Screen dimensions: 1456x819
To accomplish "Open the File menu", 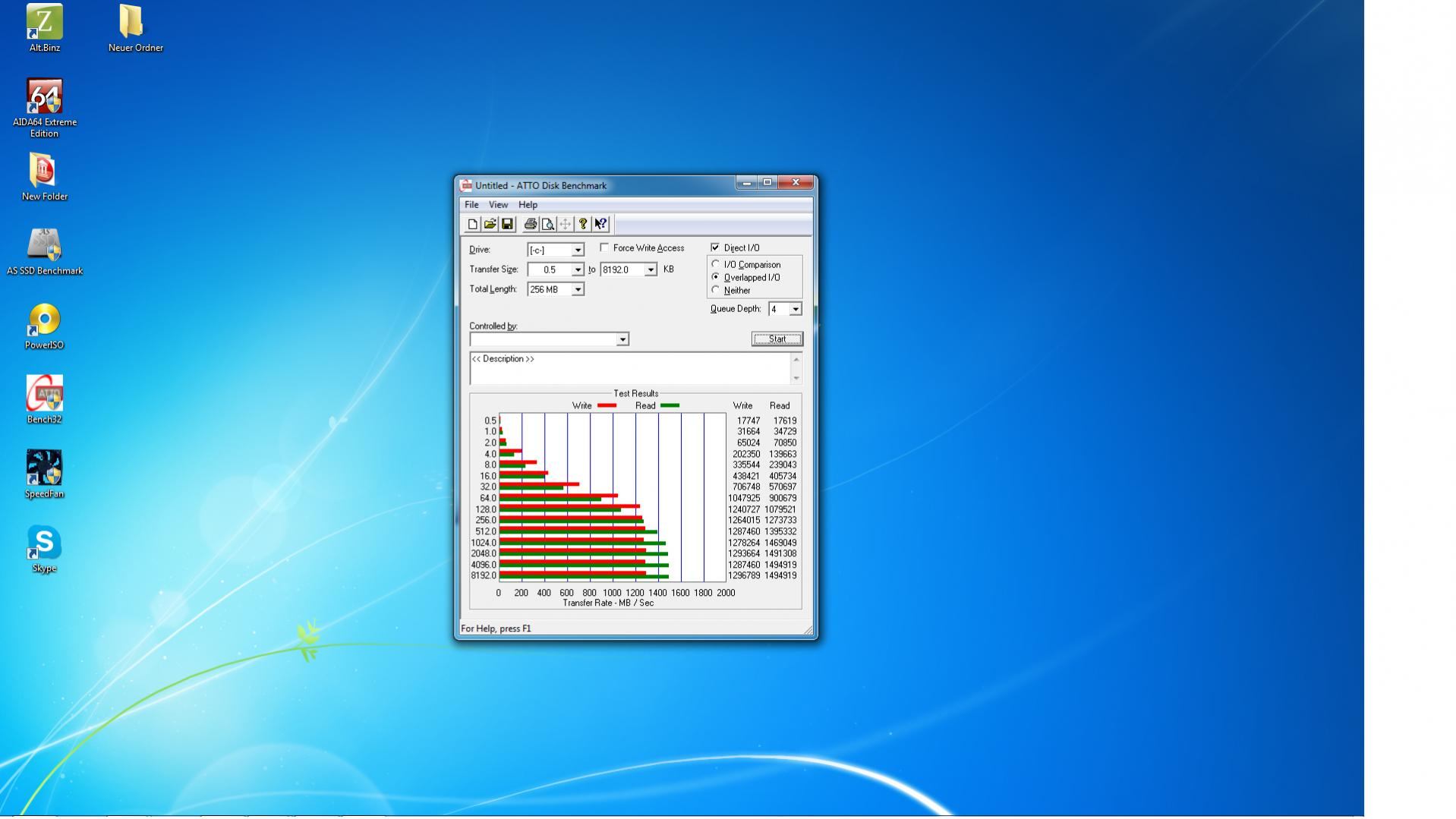I will coord(471,204).
